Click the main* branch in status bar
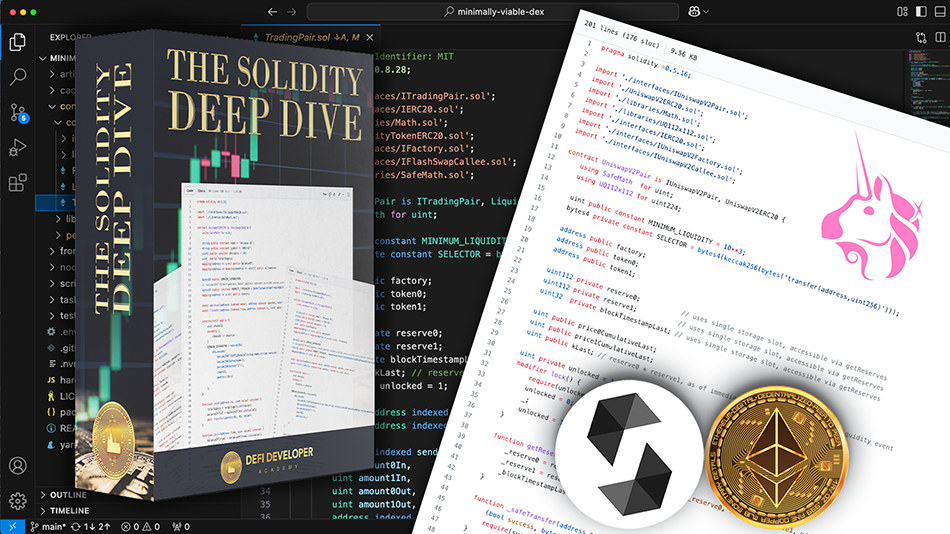 pos(48,527)
